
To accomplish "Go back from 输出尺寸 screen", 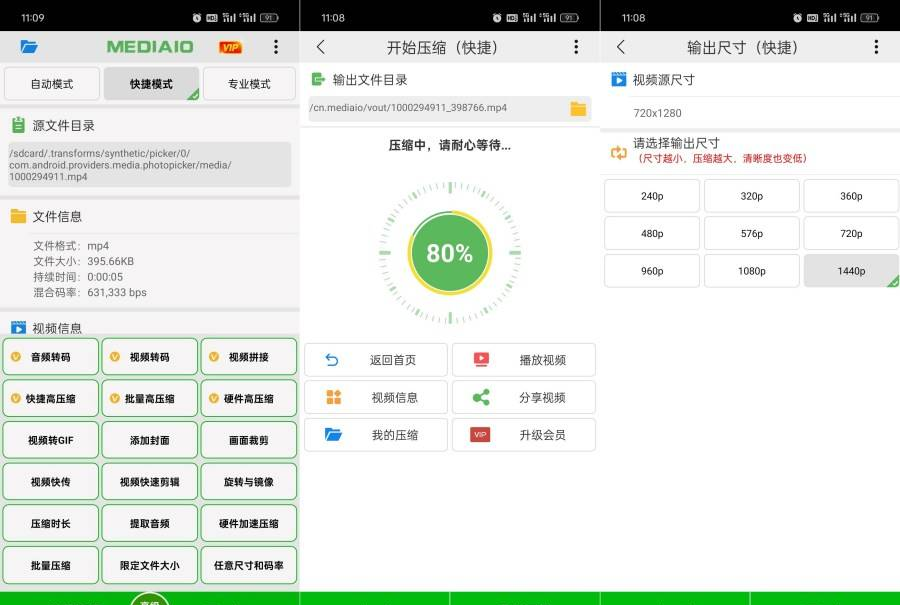I will (621, 47).
